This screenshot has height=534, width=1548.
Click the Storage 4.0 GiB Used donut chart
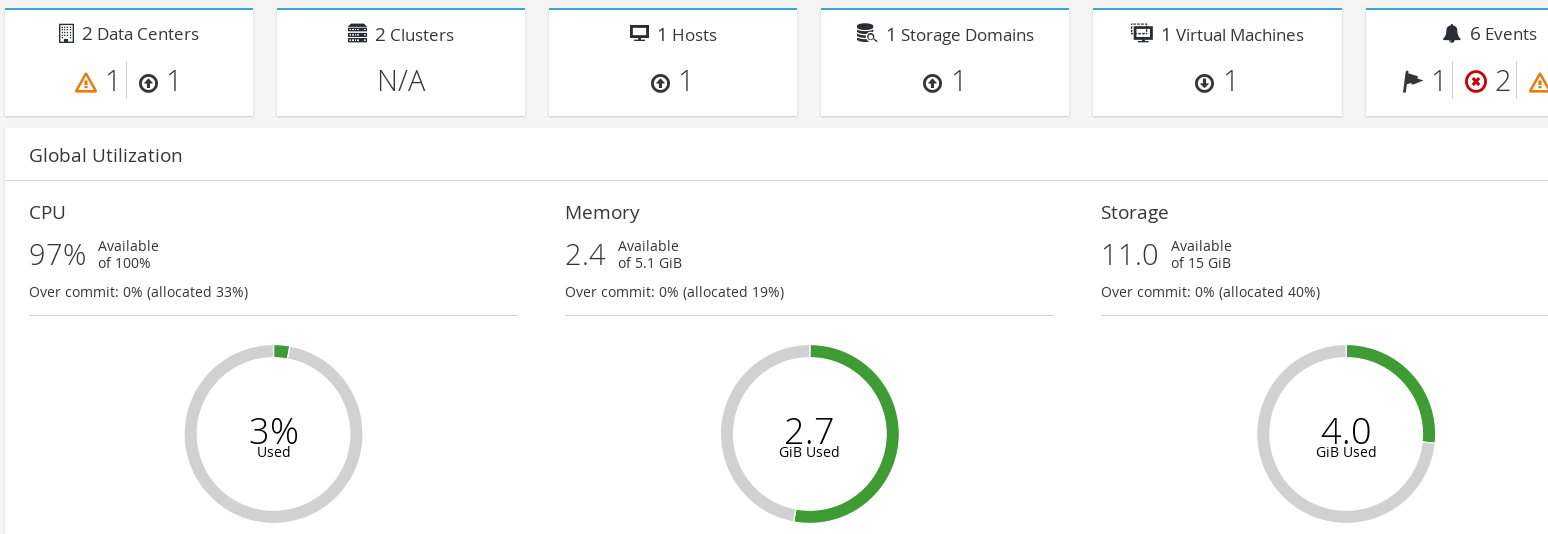click(x=1346, y=434)
